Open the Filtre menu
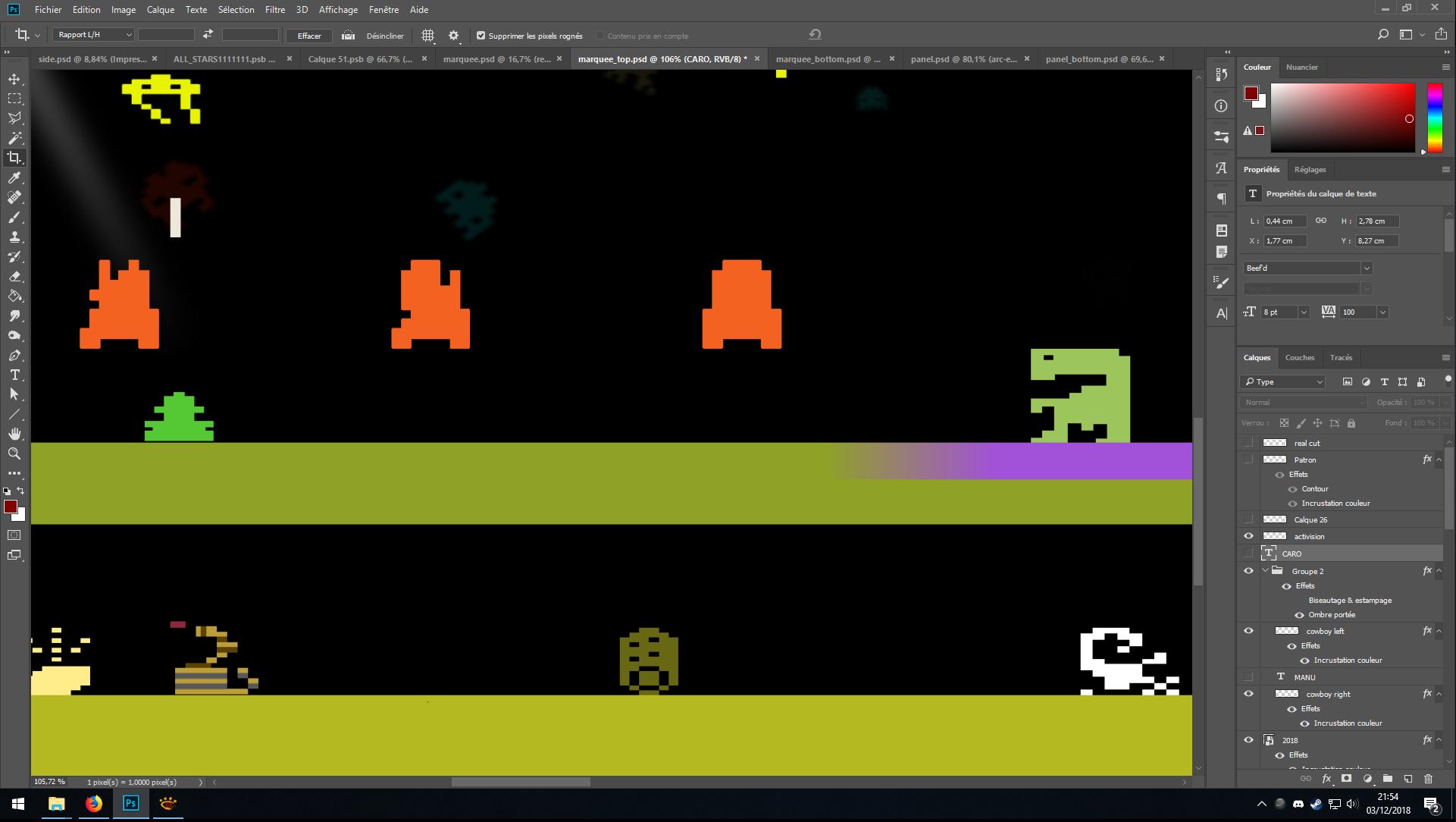This screenshot has height=822, width=1456. tap(275, 10)
